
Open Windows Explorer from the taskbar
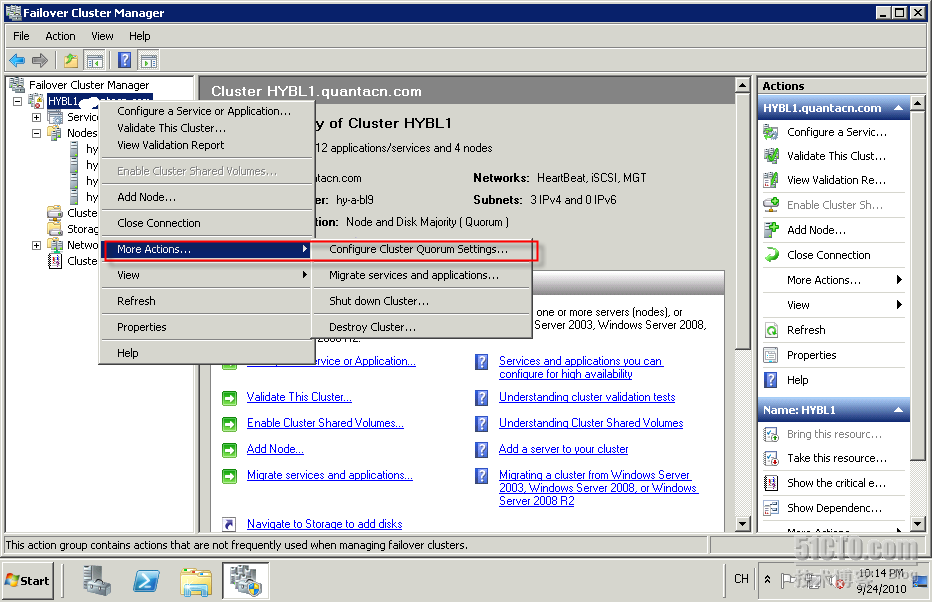(x=196, y=581)
